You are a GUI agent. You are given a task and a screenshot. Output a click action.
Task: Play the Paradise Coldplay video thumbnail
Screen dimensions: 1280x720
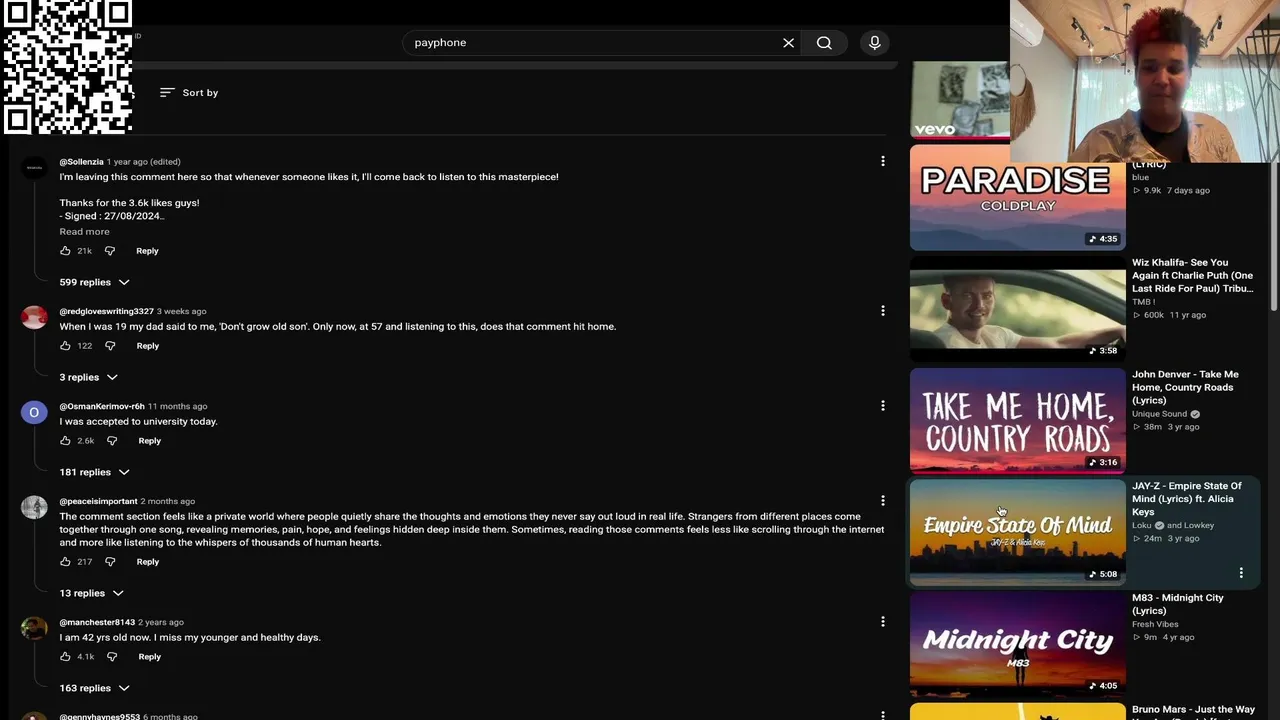point(1017,198)
